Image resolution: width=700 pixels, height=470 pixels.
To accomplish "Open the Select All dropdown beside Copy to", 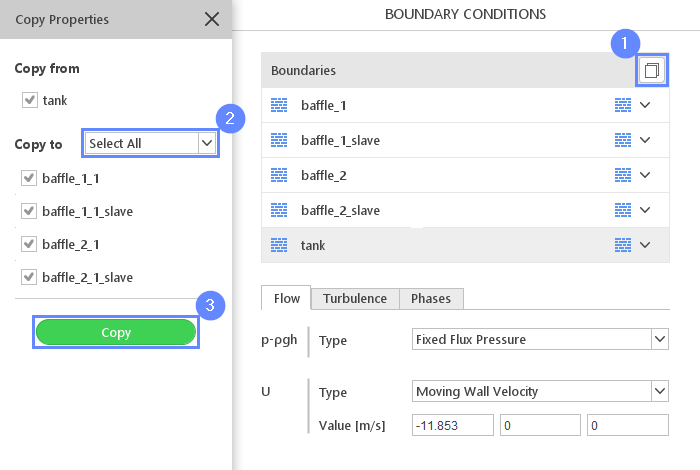I will coord(150,143).
